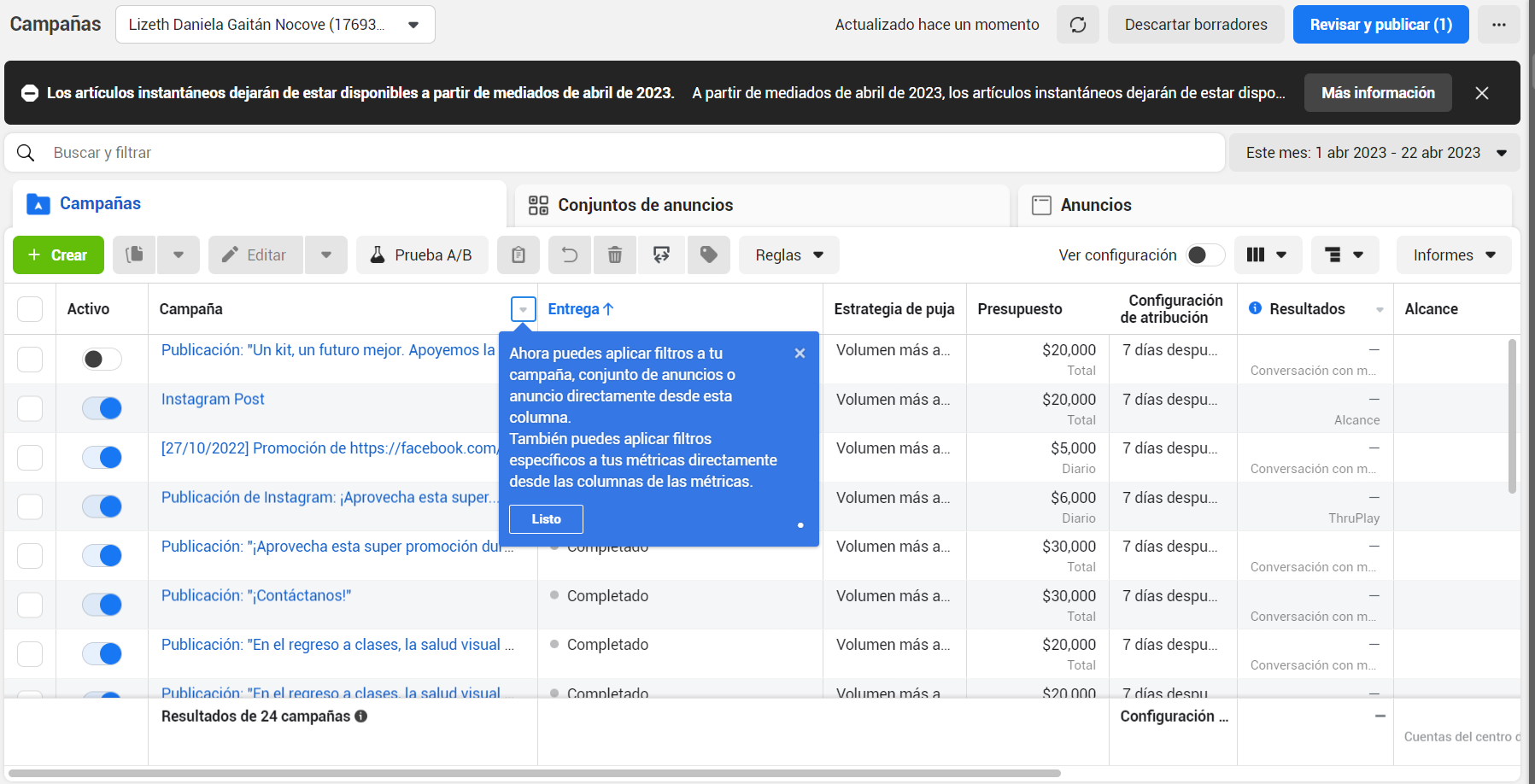
Task: Click Revisar y publicar (1)
Action: tap(1381, 25)
